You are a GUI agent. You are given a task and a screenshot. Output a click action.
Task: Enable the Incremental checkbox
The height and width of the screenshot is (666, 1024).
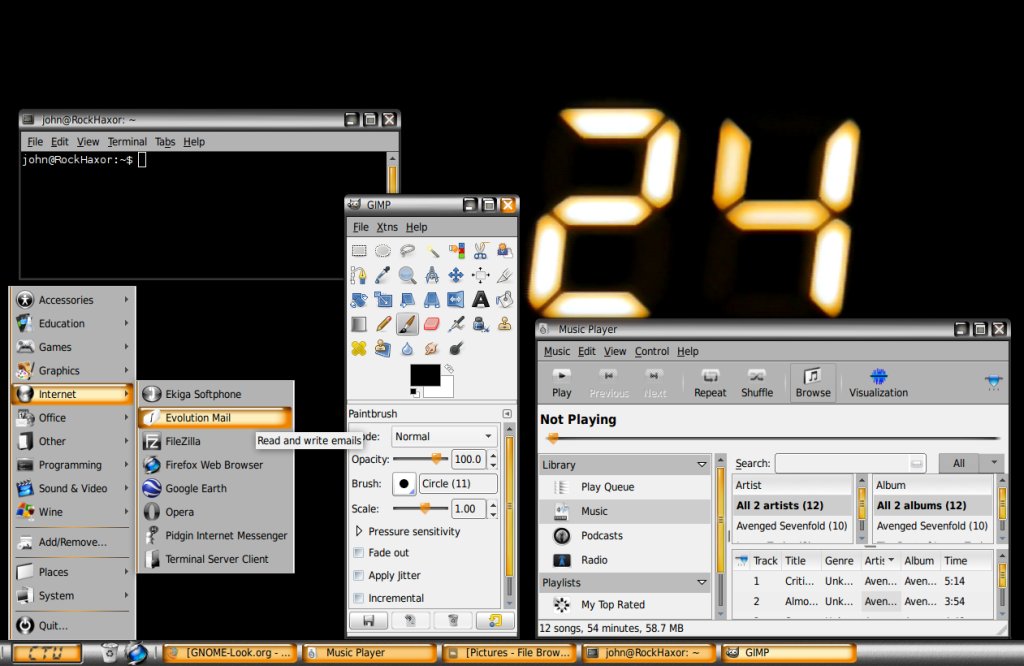tap(358, 598)
